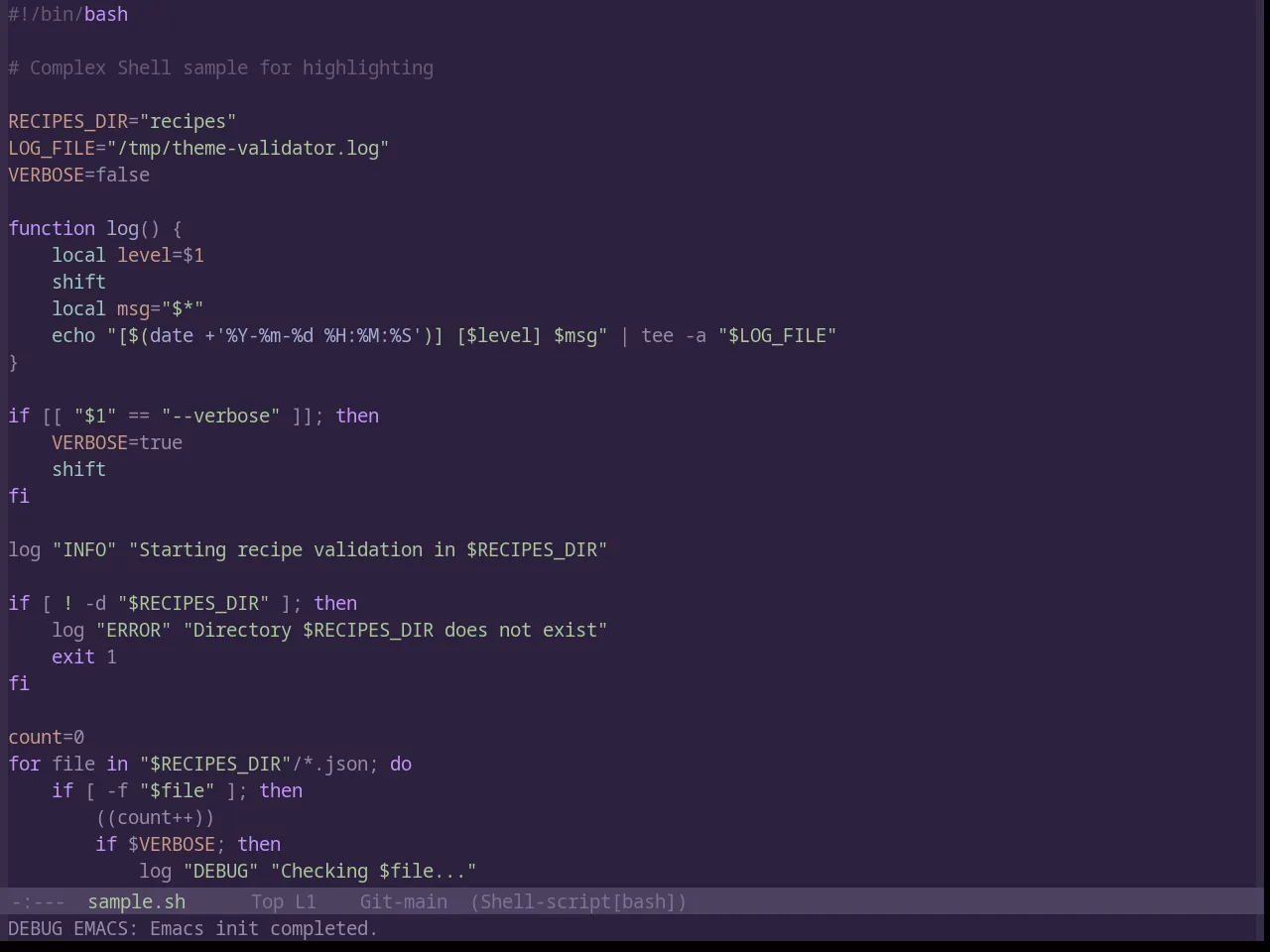
Task: Click the "--verbose" string in the if condition
Action: pos(221,416)
